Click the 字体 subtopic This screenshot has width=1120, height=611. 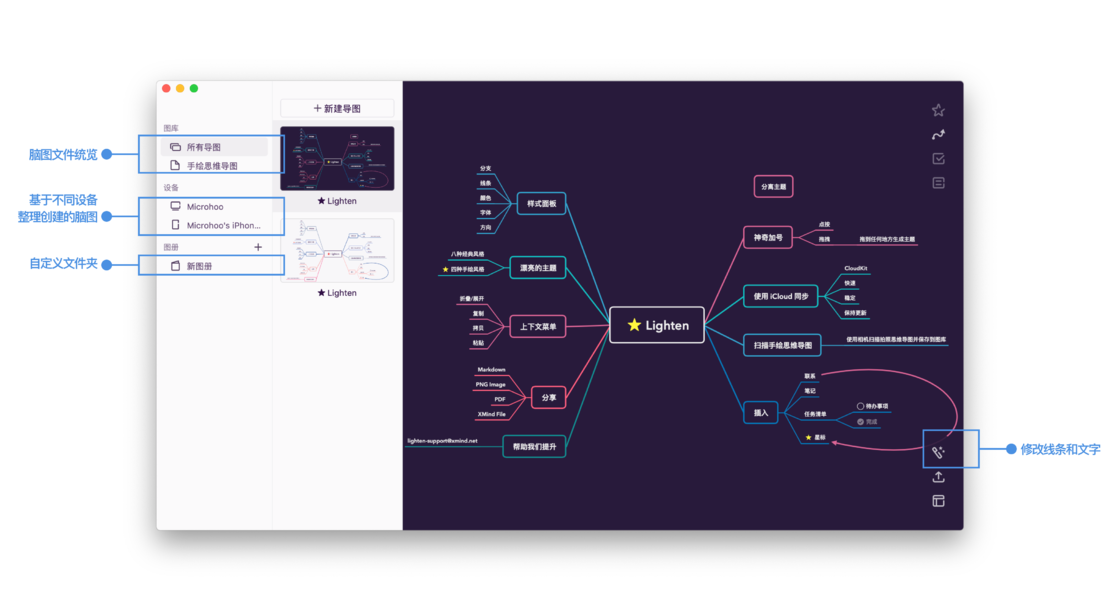click(x=486, y=213)
